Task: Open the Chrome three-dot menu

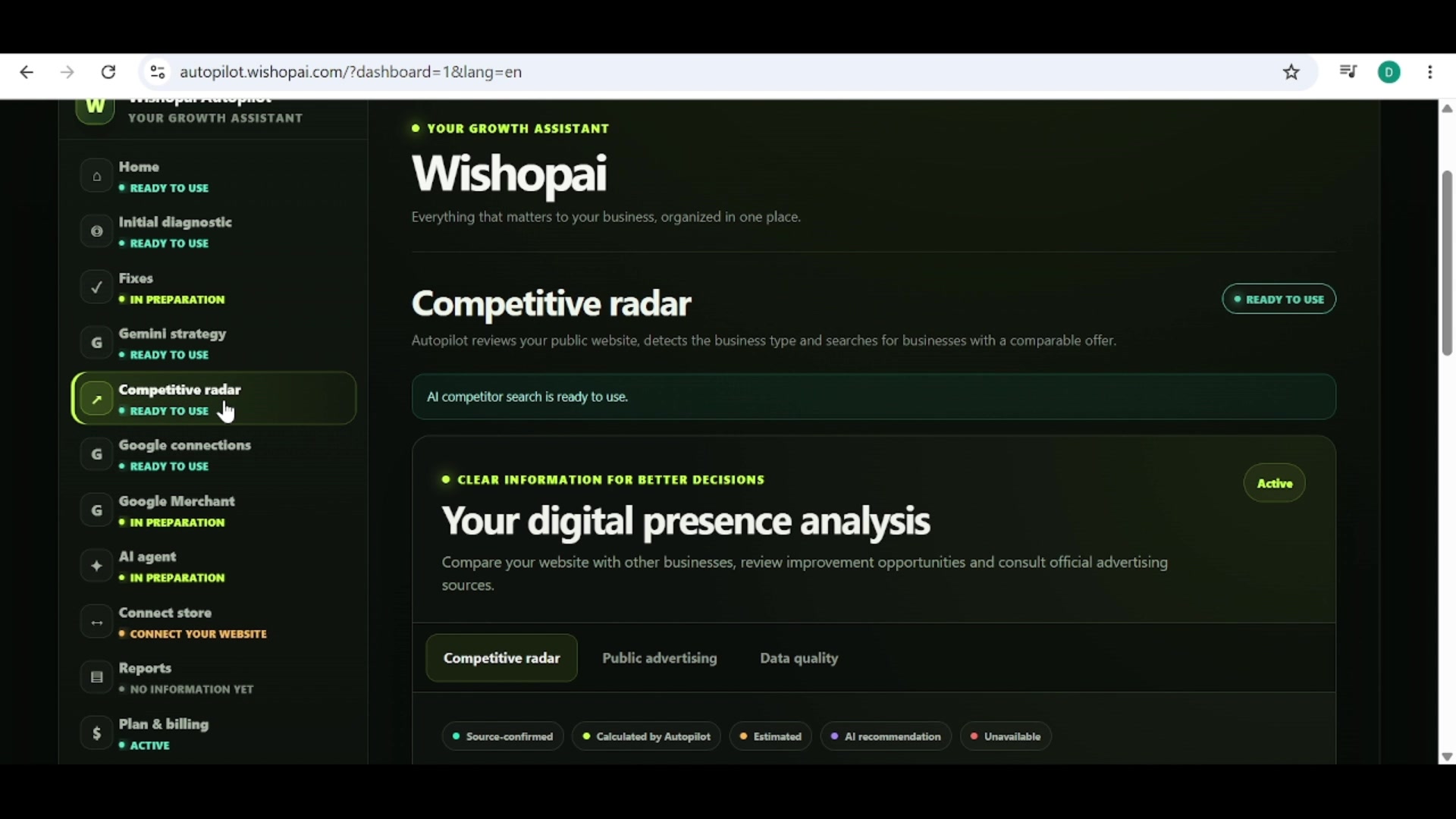Action: click(x=1430, y=72)
